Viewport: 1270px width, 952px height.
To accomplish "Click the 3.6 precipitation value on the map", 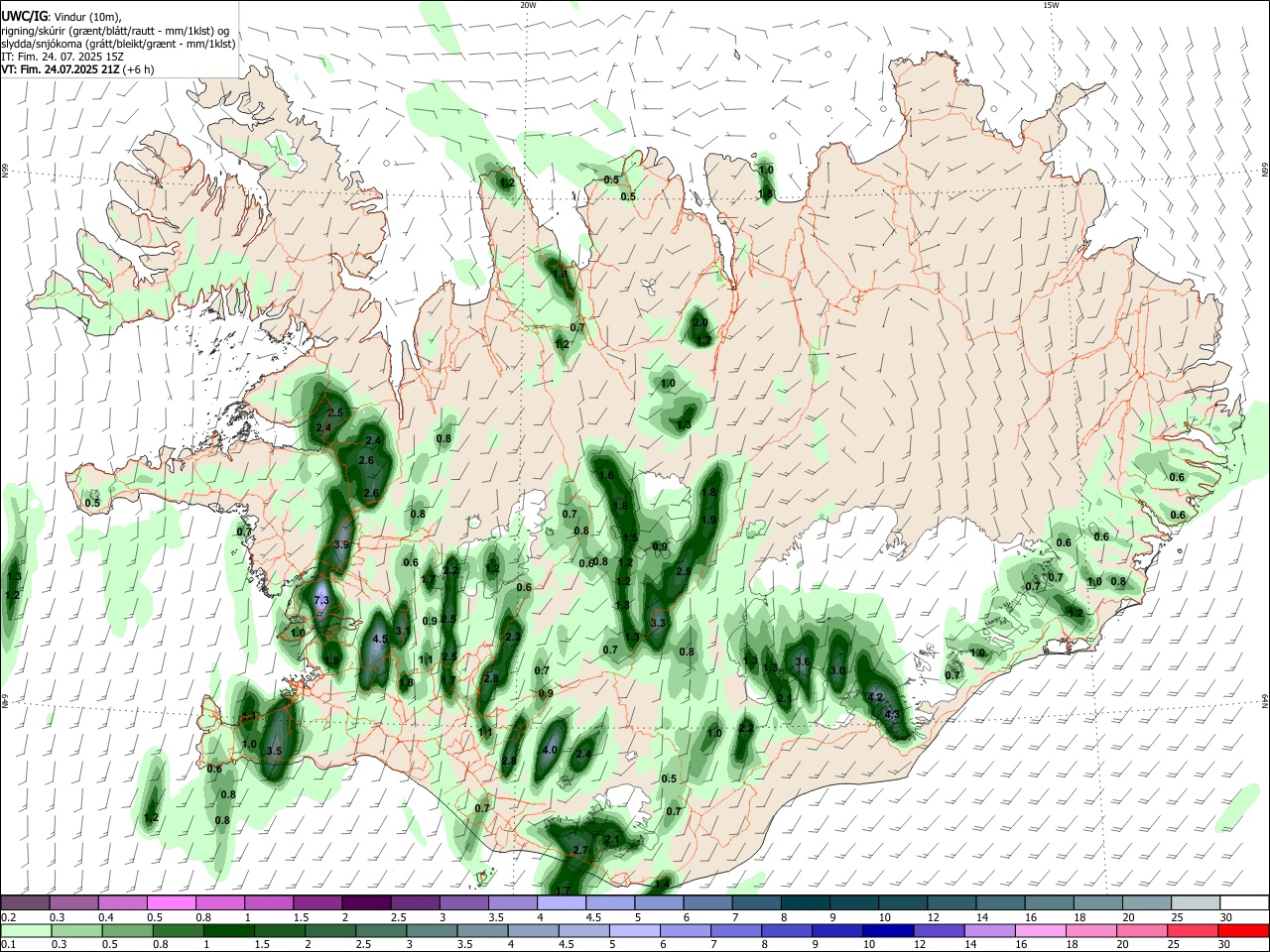I will tap(804, 661).
